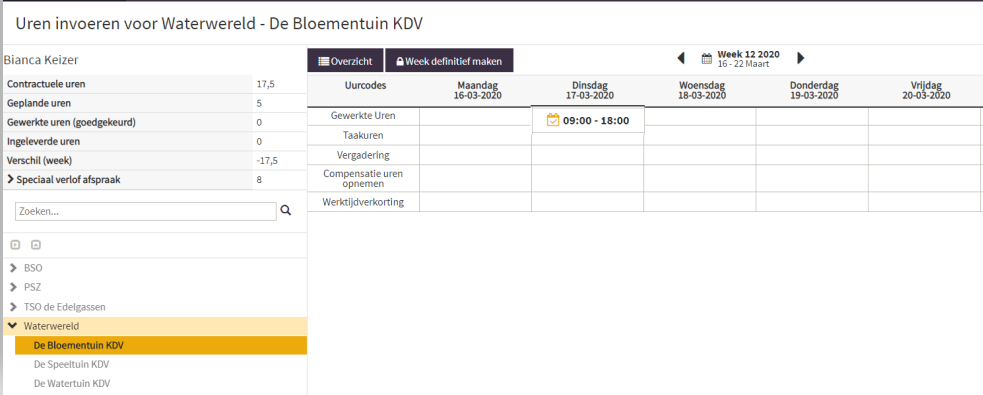983x395 pixels.
Task: Expand all tree nodes icon
Action: (16, 245)
